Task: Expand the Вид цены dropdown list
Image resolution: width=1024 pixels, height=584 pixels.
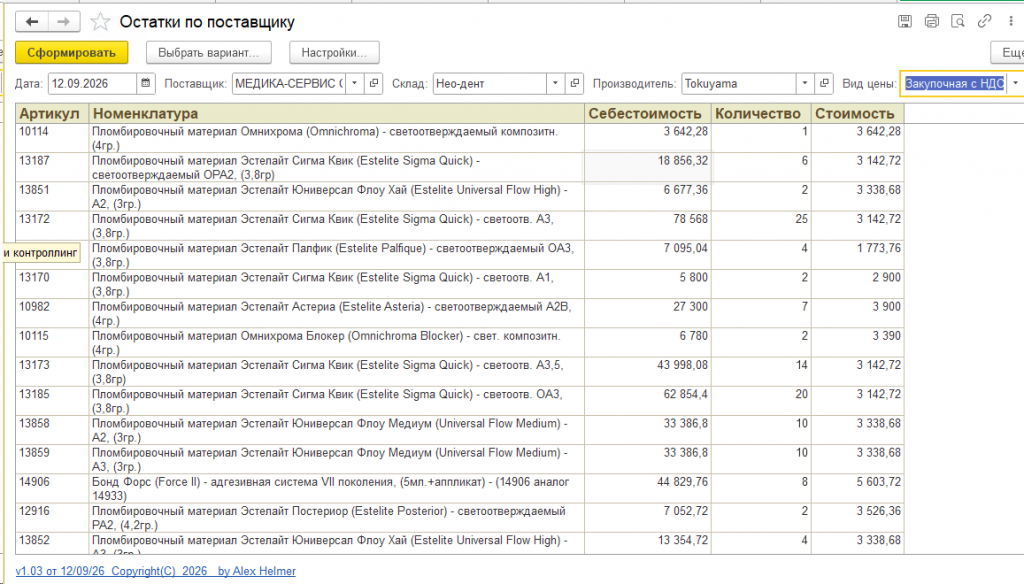Action: (x=1016, y=84)
